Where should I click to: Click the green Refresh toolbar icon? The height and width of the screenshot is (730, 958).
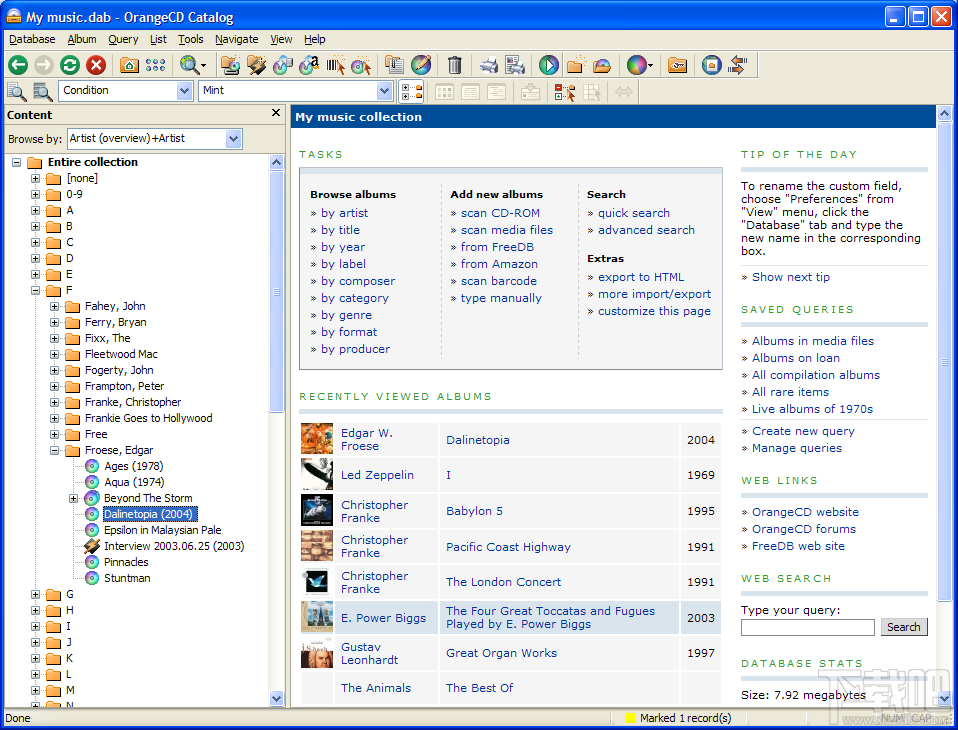(x=70, y=65)
